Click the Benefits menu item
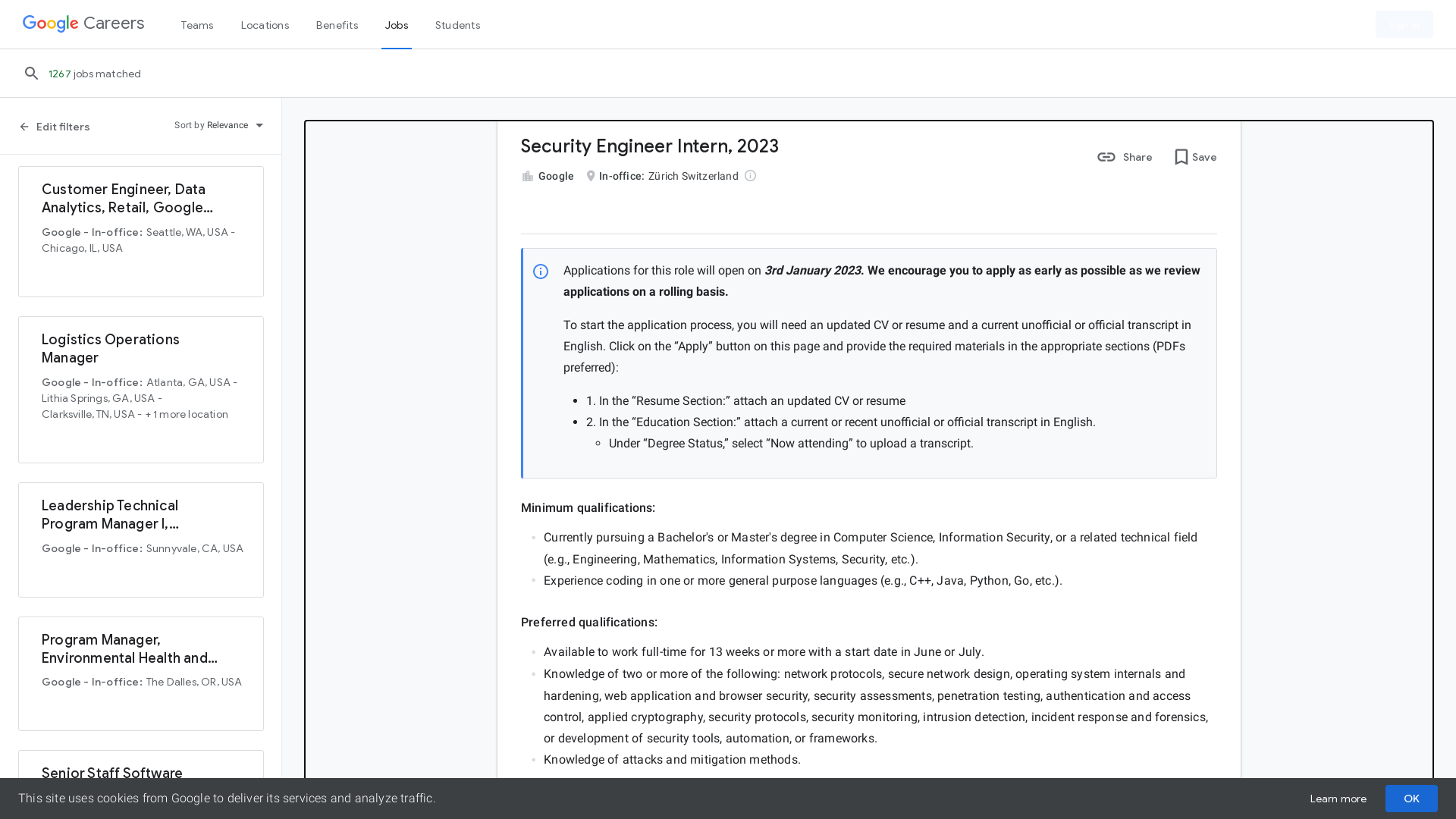The height and width of the screenshot is (819, 1456). click(x=337, y=24)
